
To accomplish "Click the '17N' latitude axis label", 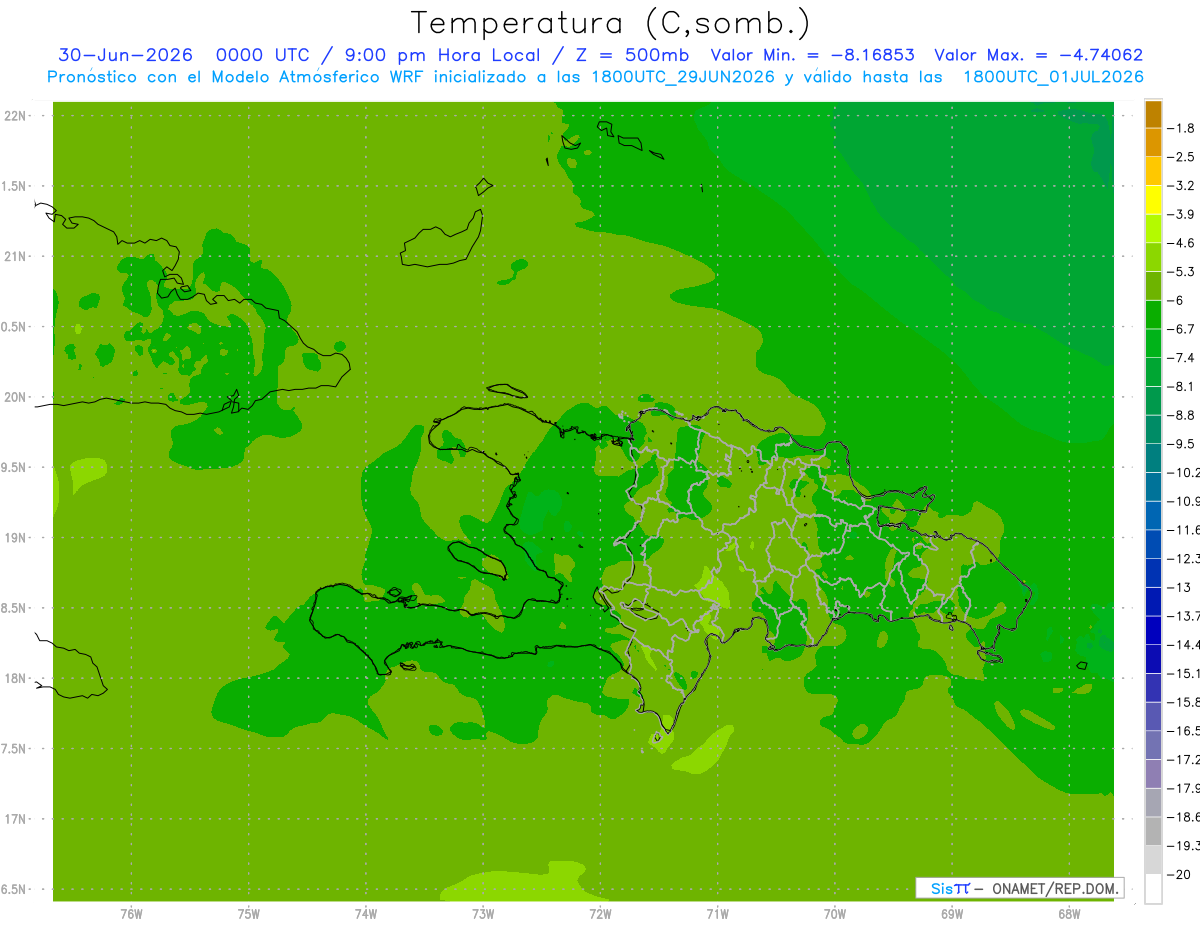I will [17, 819].
